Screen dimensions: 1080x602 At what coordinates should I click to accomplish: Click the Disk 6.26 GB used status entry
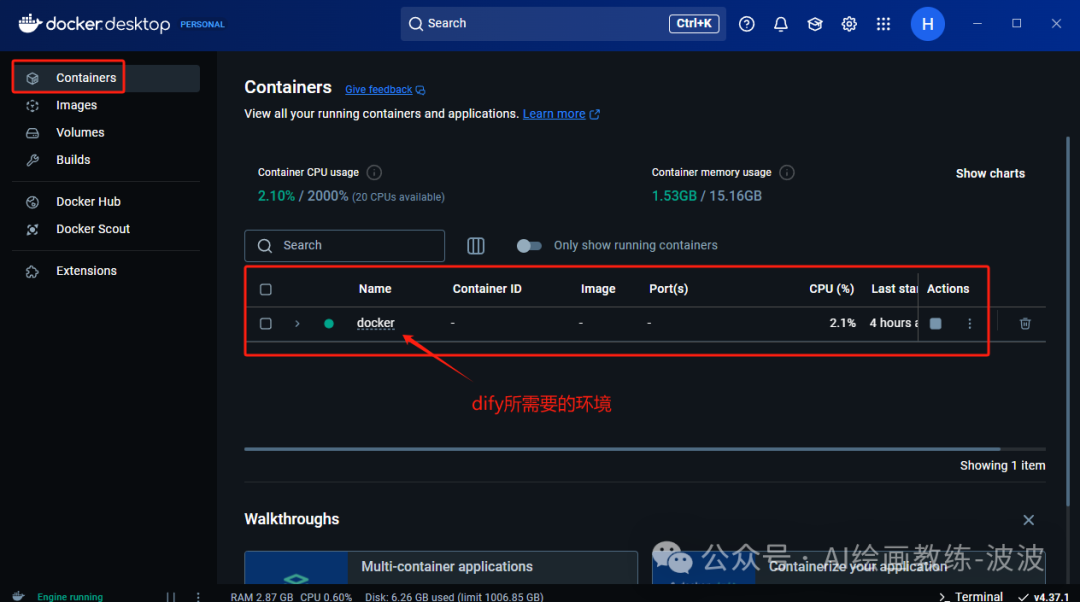point(454,597)
